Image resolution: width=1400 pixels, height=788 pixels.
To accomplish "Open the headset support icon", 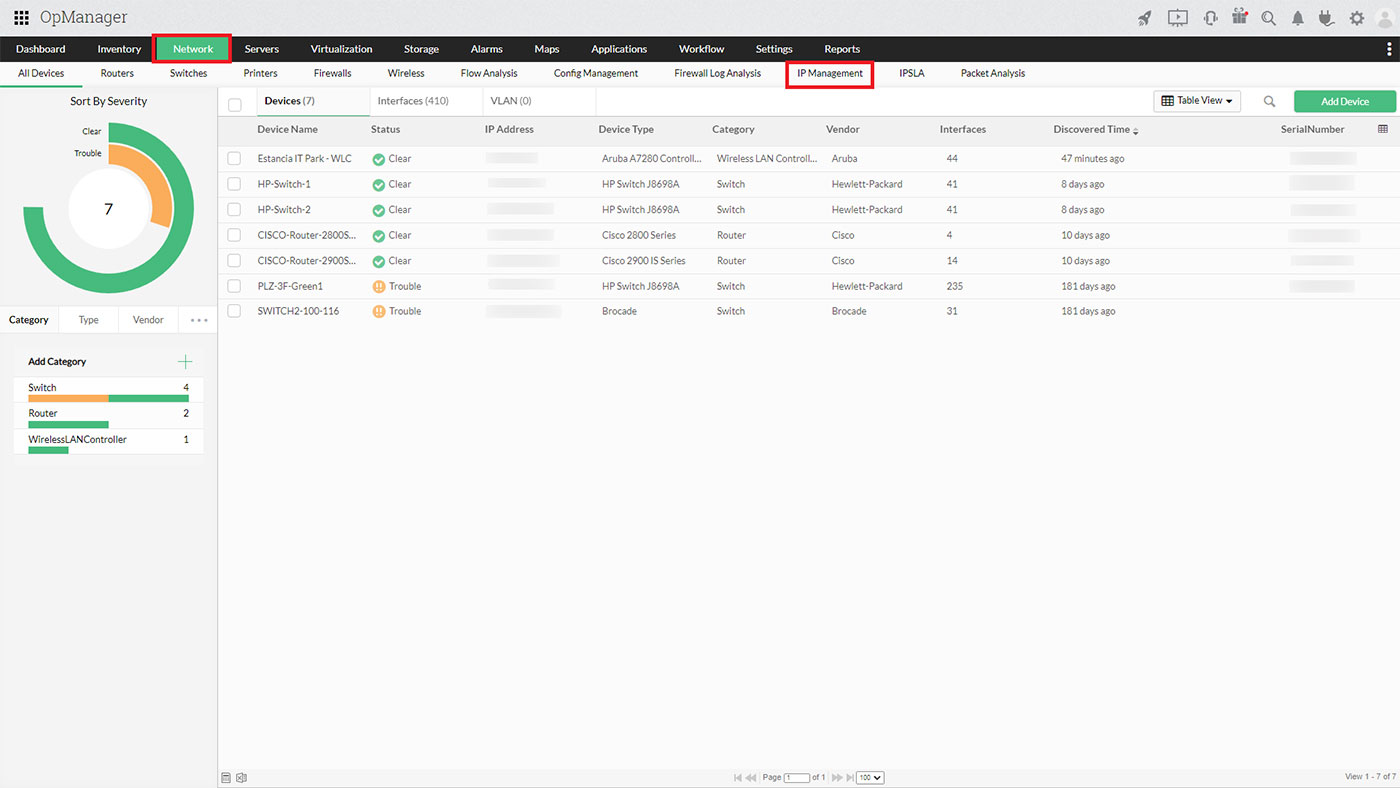I will 1210,18.
